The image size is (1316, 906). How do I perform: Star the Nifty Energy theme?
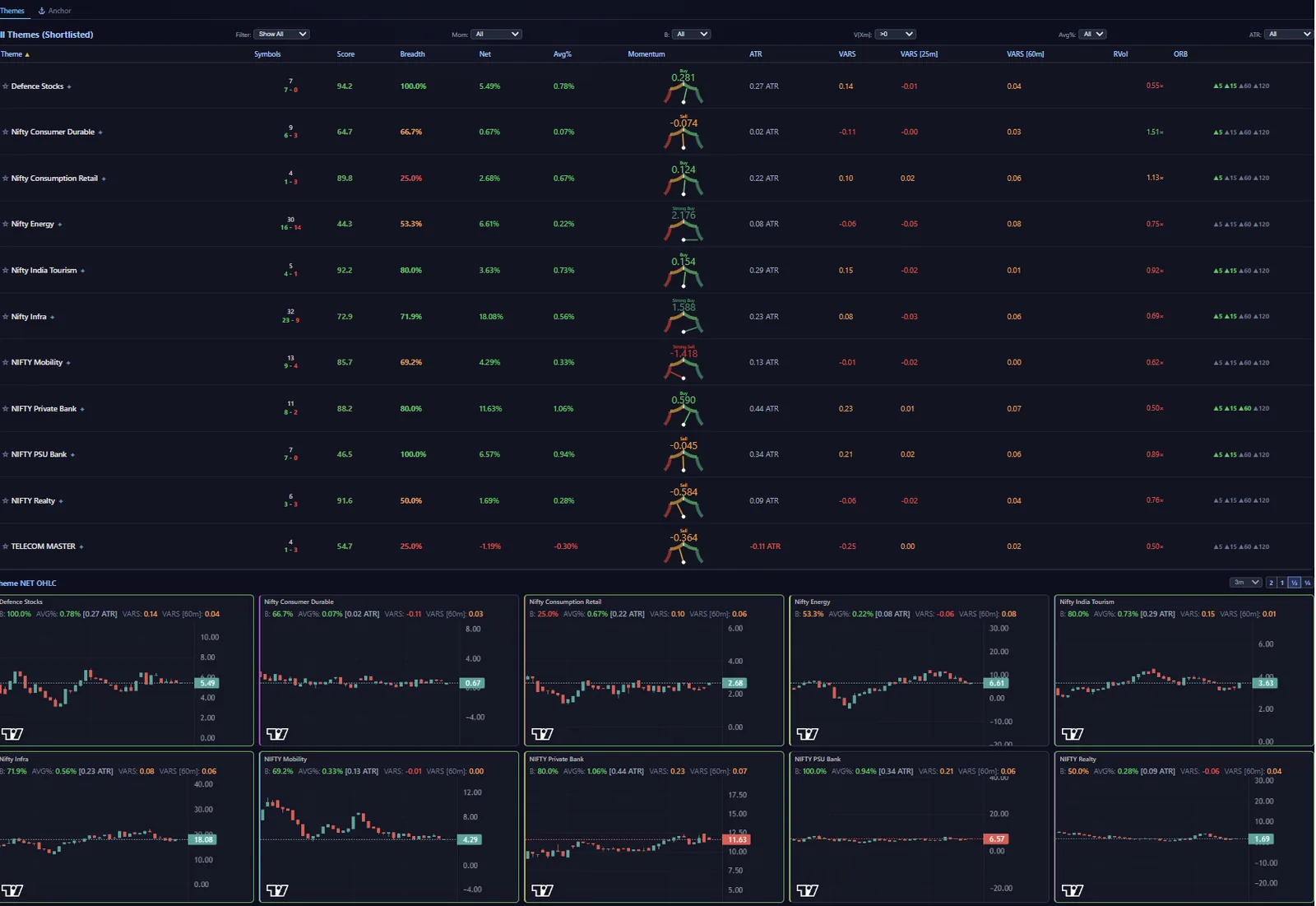click(5, 225)
